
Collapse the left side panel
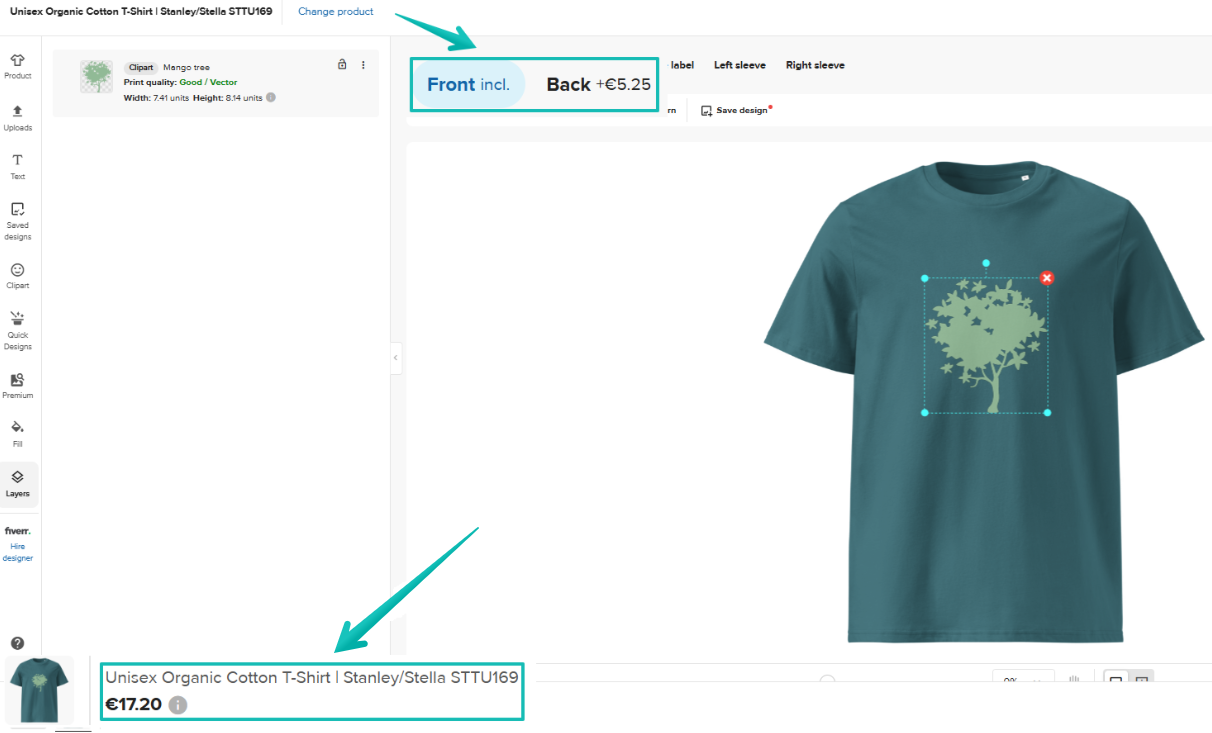pos(395,357)
